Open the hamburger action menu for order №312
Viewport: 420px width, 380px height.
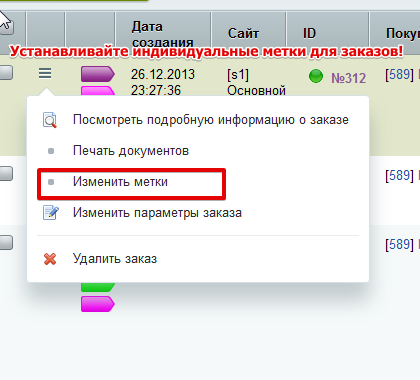click(45, 73)
